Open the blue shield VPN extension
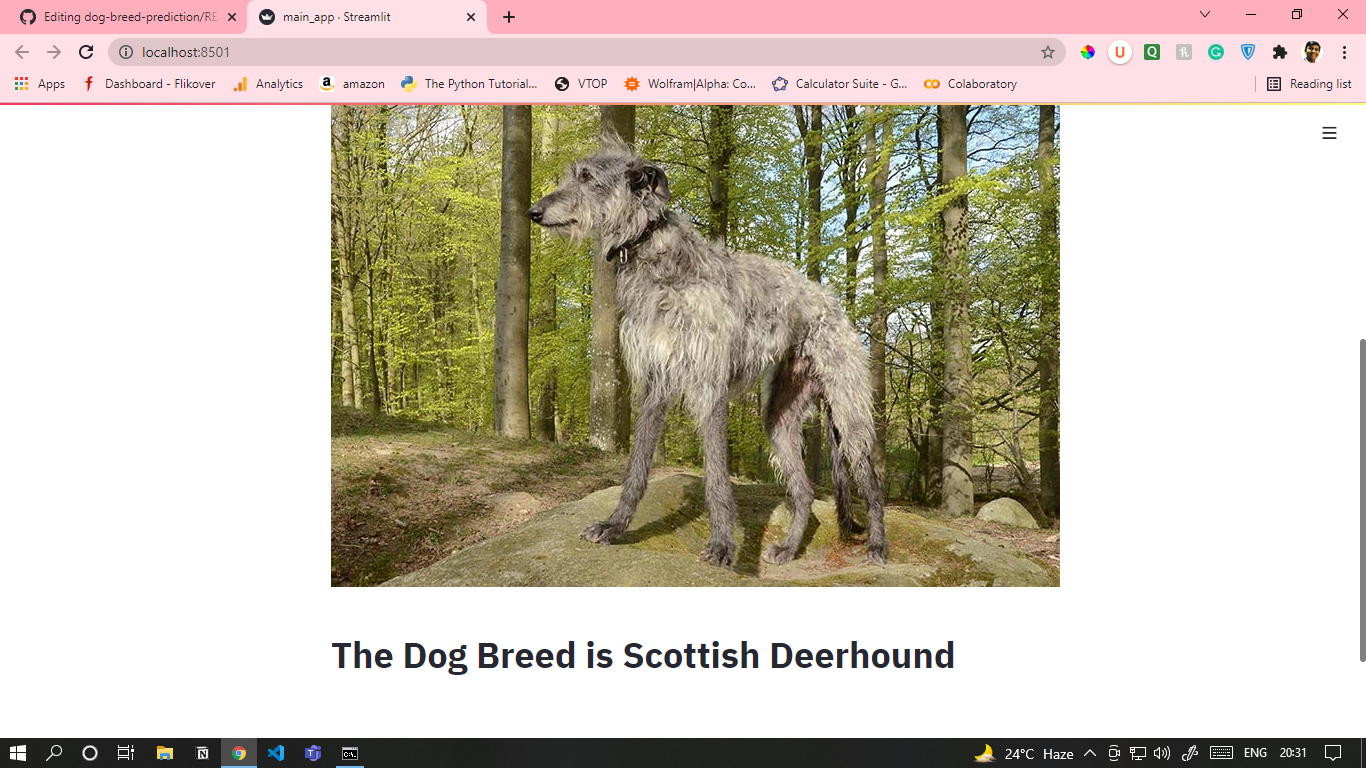The width and height of the screenshot is (1366, 768). (x=1247, y=51)
